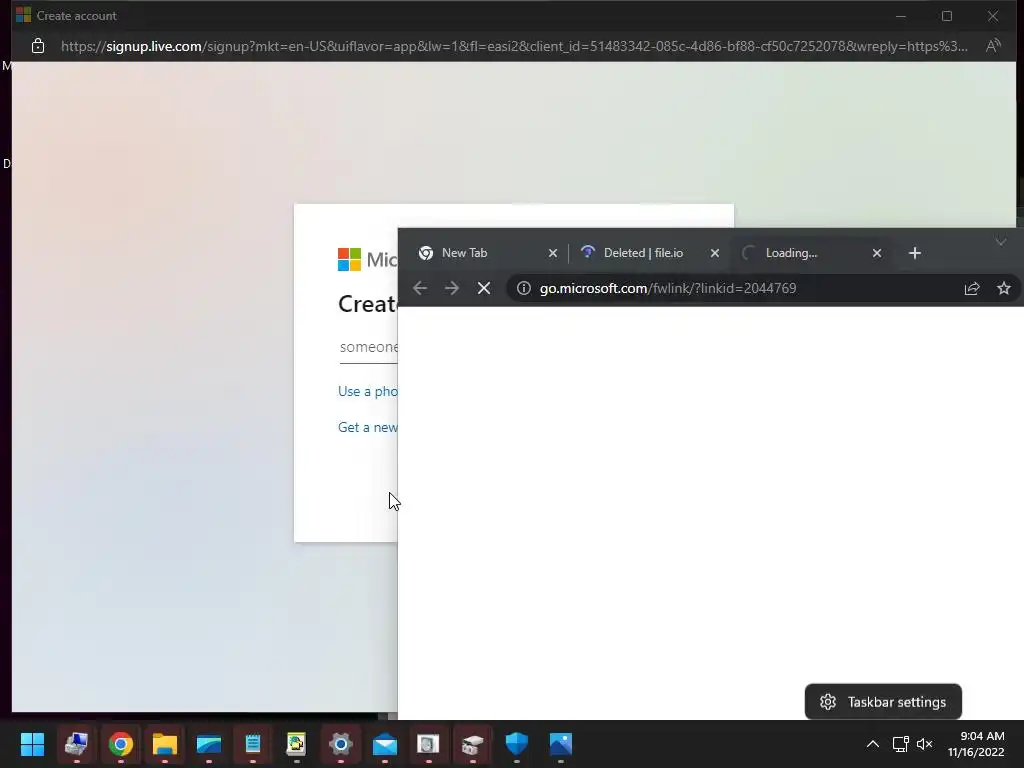This screenshot has width=1024, height=768.
Task: Stop loading the page in Chrome
Action: (x=484, y=288)
